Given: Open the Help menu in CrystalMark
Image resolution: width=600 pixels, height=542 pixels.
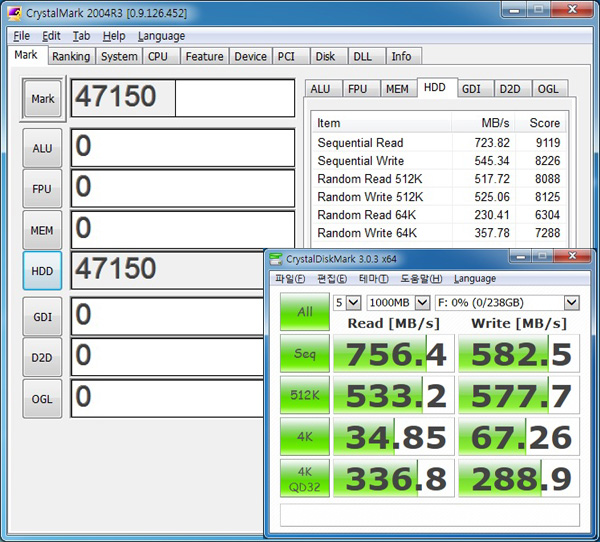Looking at the screenshot, I should tap(114, 36).
